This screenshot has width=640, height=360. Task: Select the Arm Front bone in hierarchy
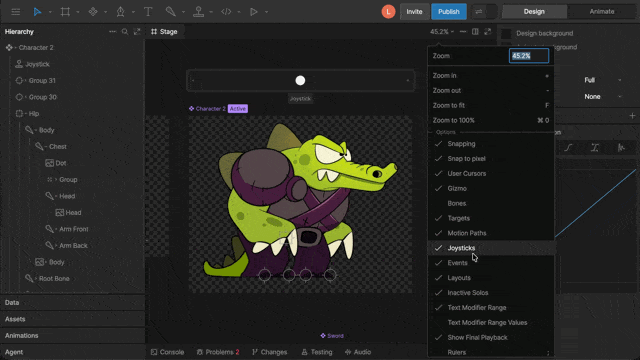point(73,229)
